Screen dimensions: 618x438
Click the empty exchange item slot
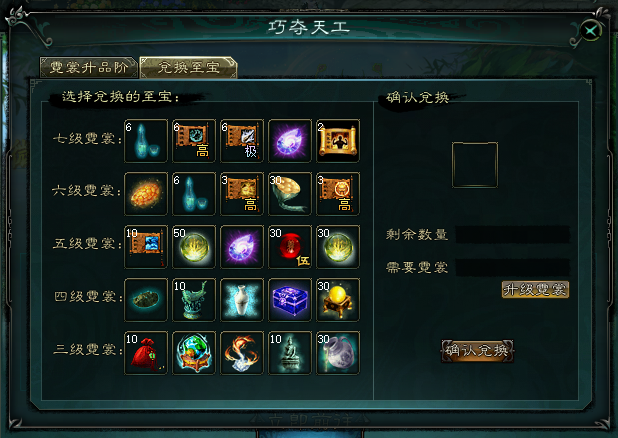click(x=475, y=165)
